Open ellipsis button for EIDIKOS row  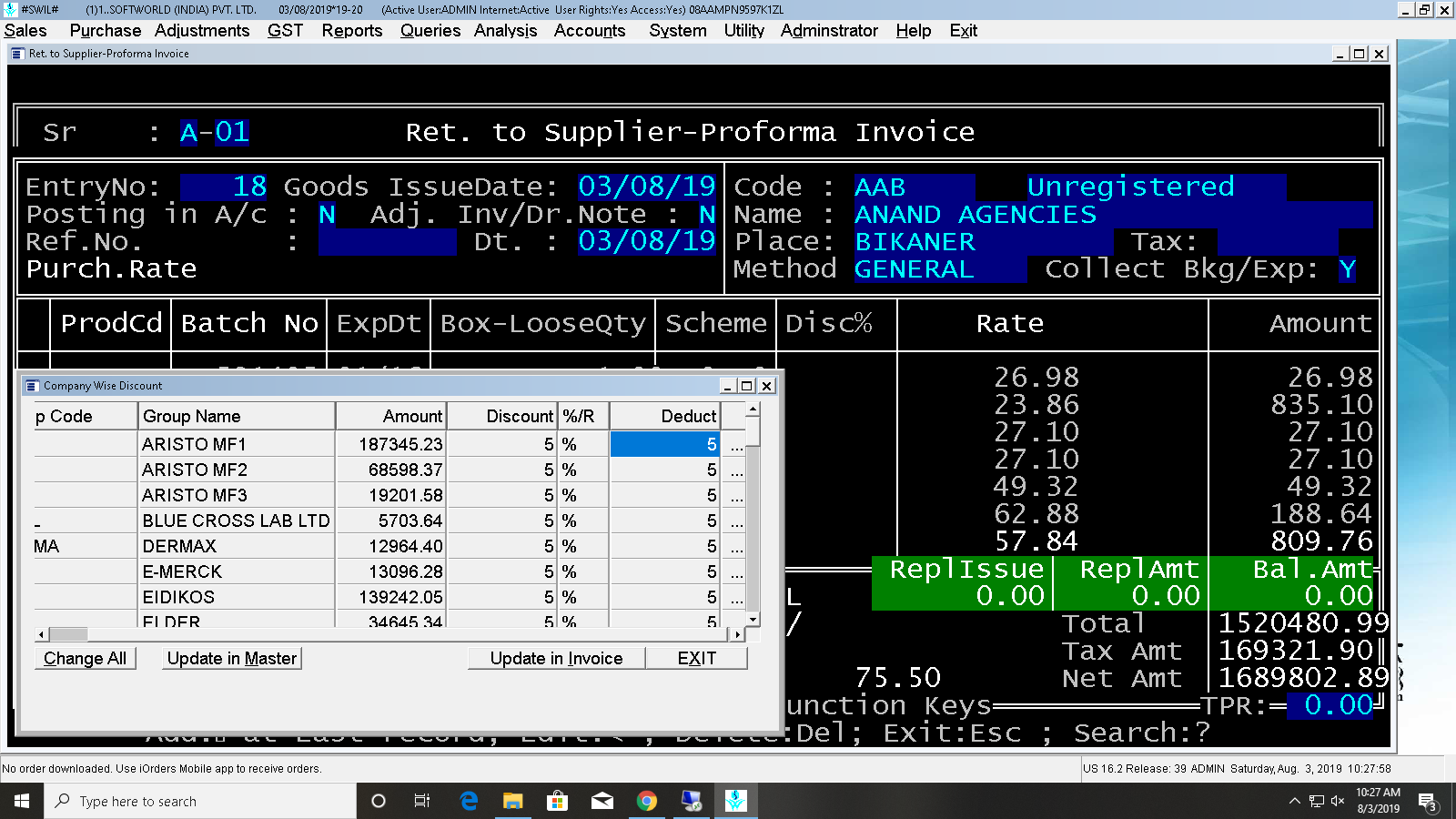click(x=737, y=597)
